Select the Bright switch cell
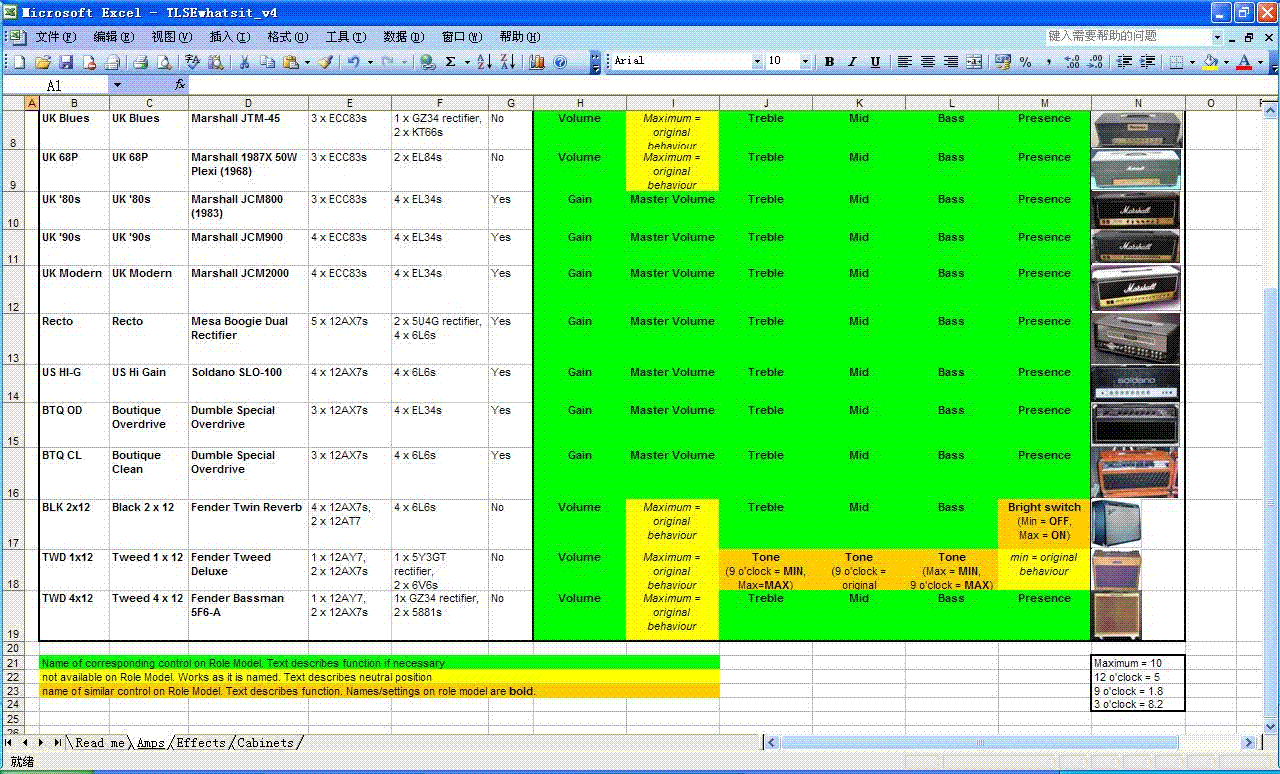Image resolution: width=1280 pixels, height=774 pixels. point(1044,524)
